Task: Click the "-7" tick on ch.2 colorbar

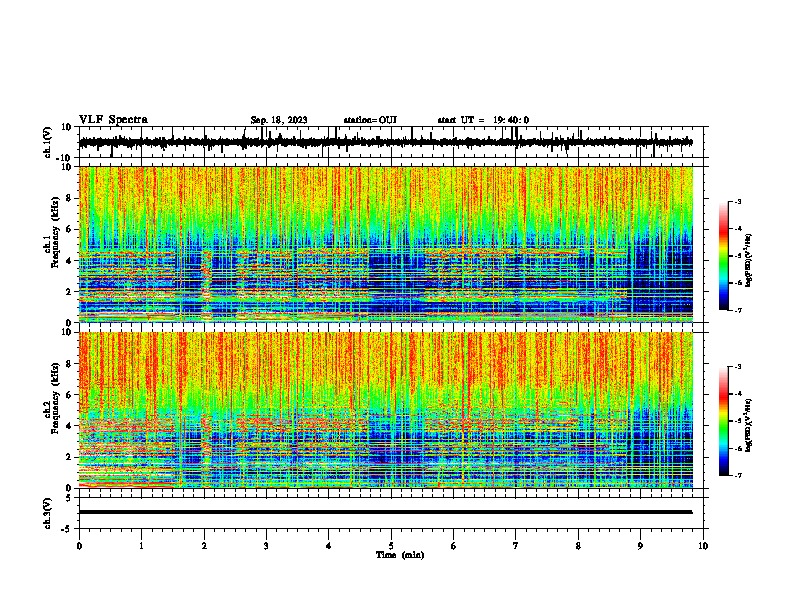Action: coord(738,475)
